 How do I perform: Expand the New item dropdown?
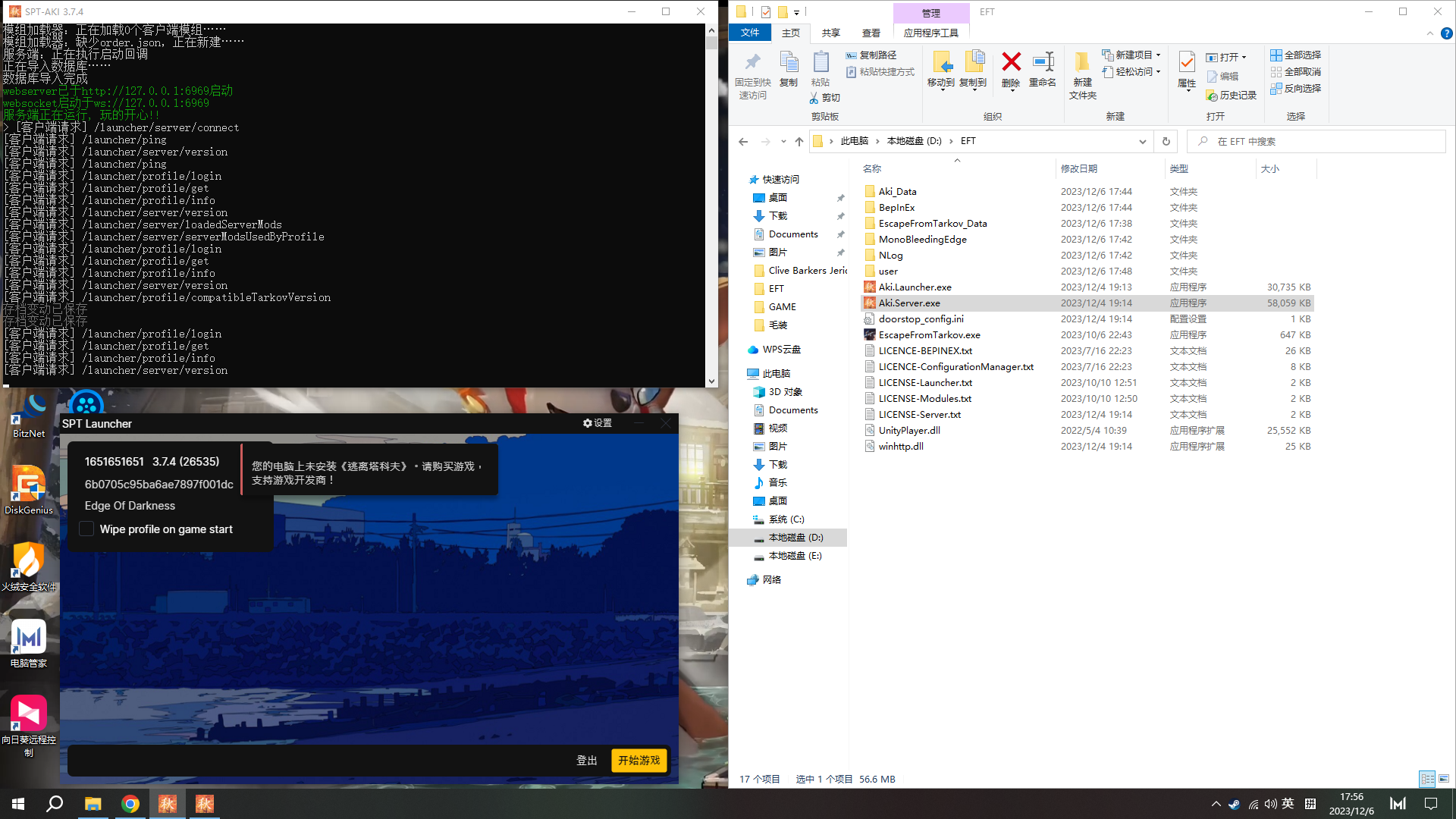(x=1158, y=55)
